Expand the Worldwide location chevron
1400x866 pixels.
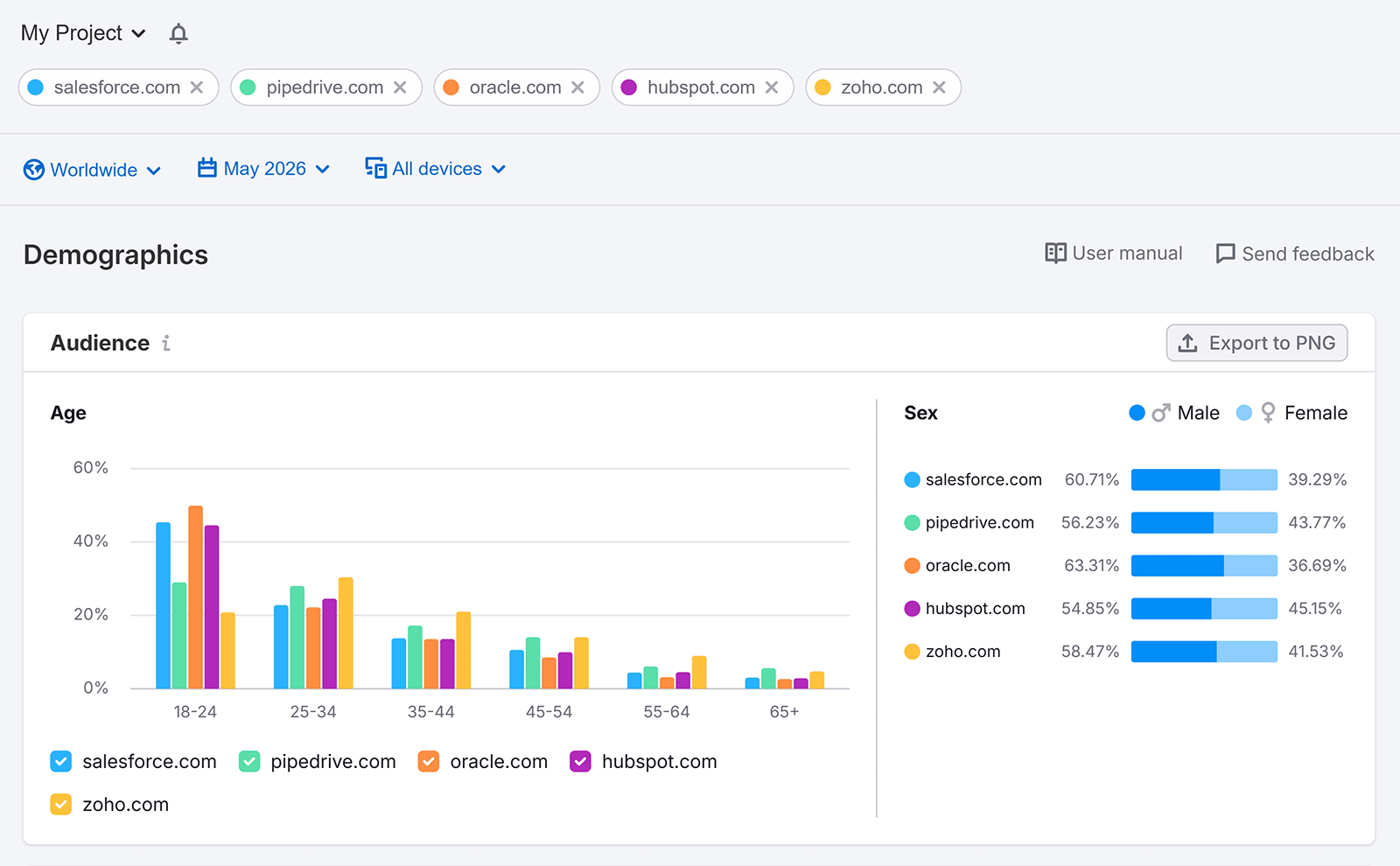click(154, 171)
